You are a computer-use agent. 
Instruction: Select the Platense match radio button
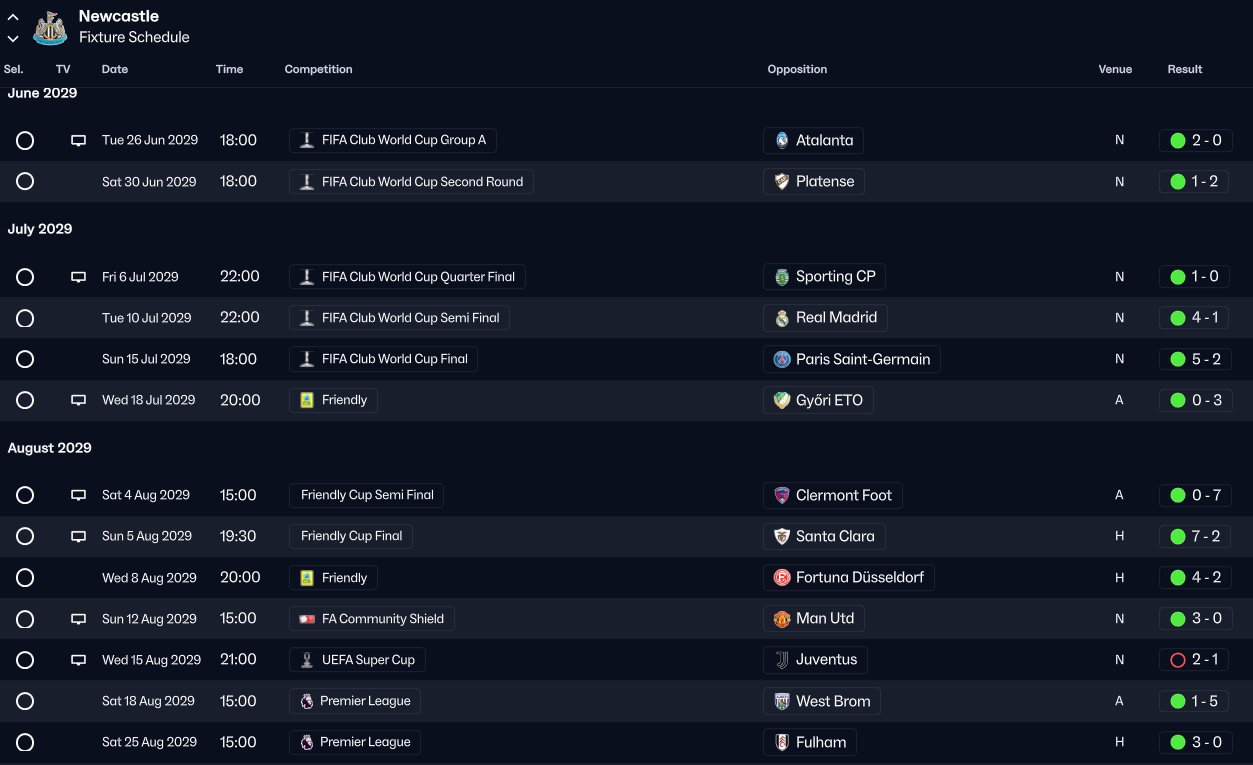point(25,182)
